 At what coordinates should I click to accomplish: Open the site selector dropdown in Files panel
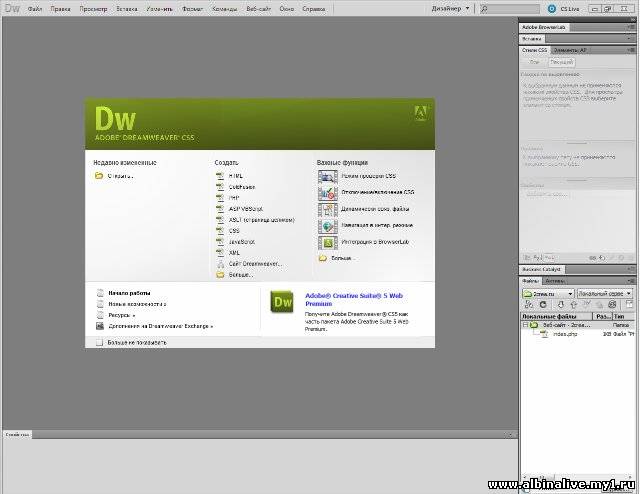click(x=549, y=294)
